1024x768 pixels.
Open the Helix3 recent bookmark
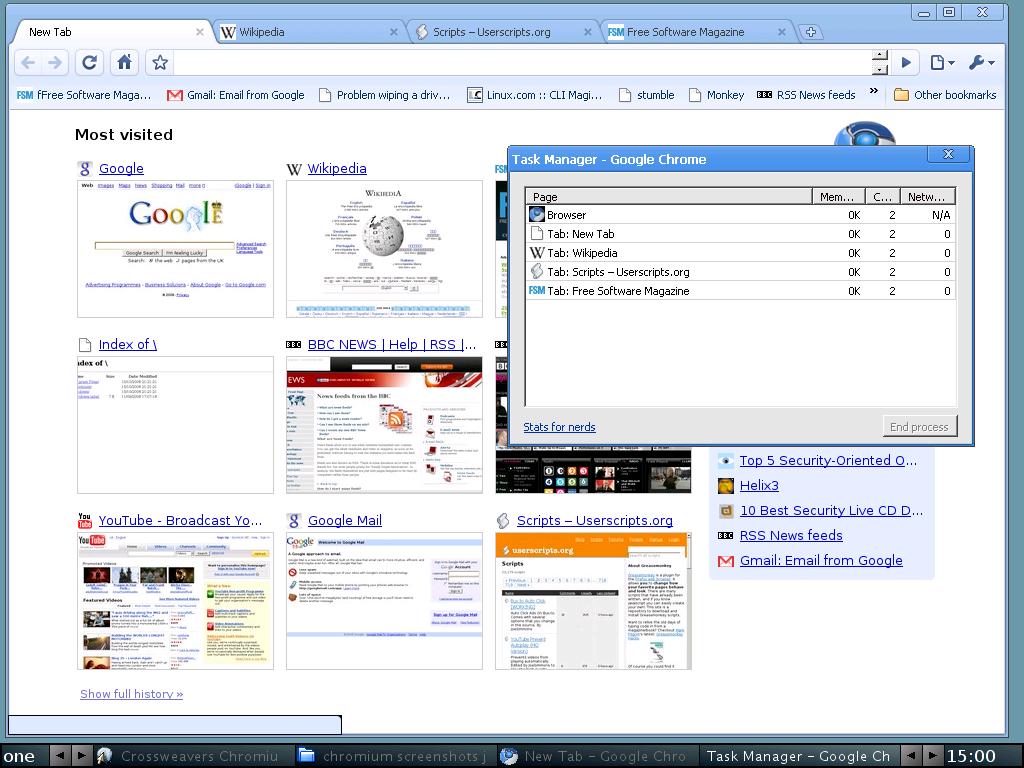(759, 485)
